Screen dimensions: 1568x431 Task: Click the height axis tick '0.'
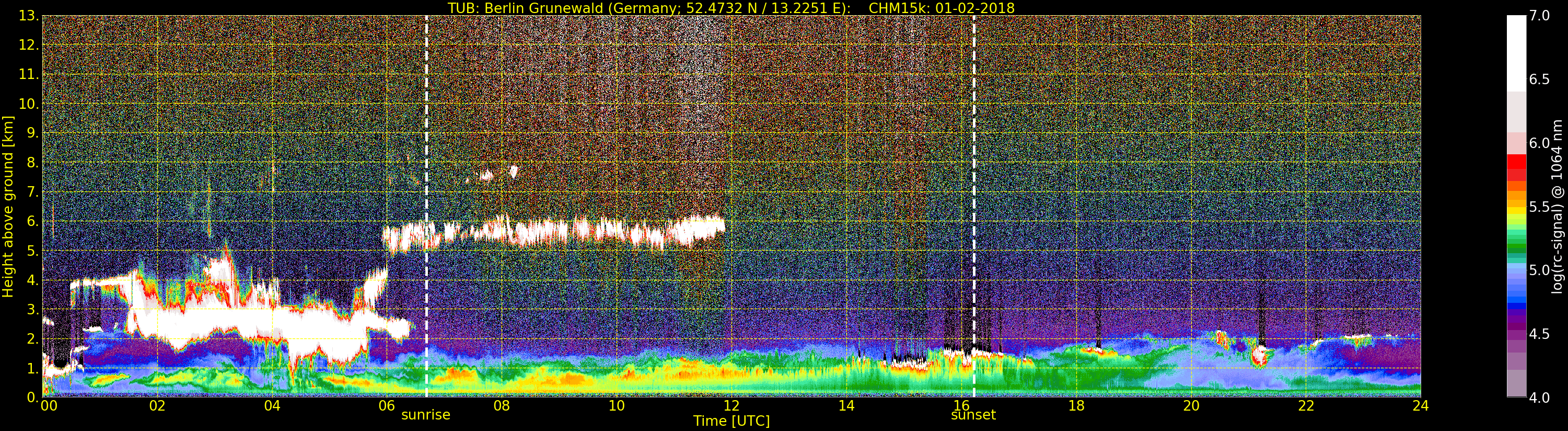tap(32, 398)
